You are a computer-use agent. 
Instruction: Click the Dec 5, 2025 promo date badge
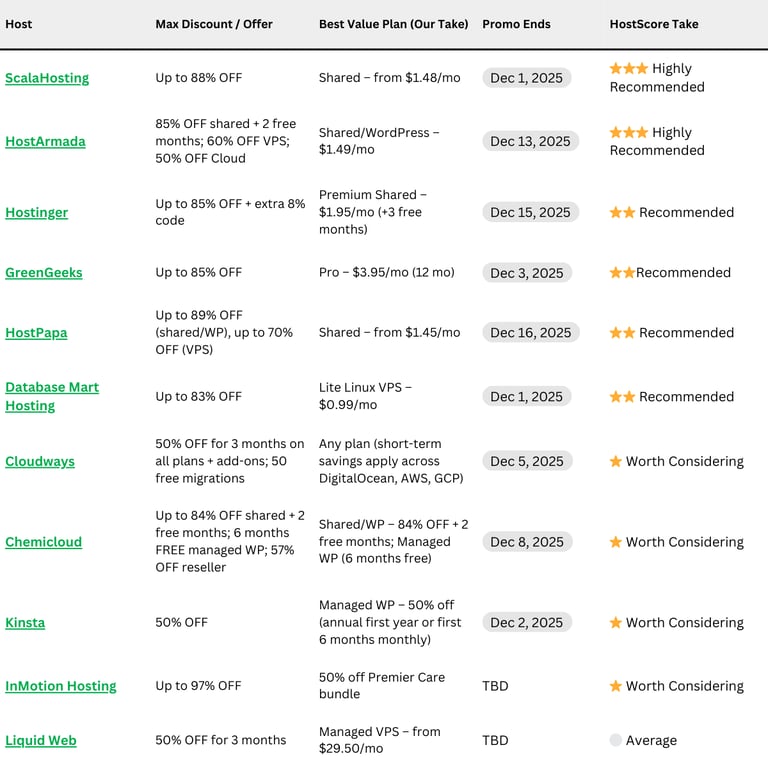tap(527, 462)
